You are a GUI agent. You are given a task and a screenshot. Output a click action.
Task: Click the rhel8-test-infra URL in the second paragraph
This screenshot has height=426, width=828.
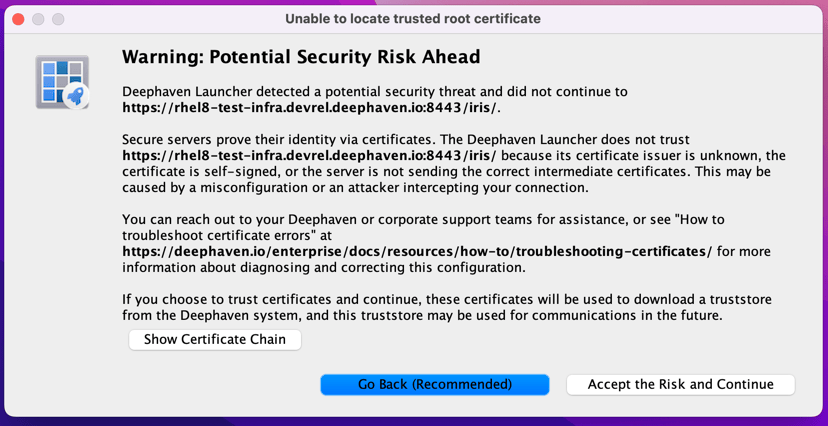pyautogui.click(x=310, y=156)
